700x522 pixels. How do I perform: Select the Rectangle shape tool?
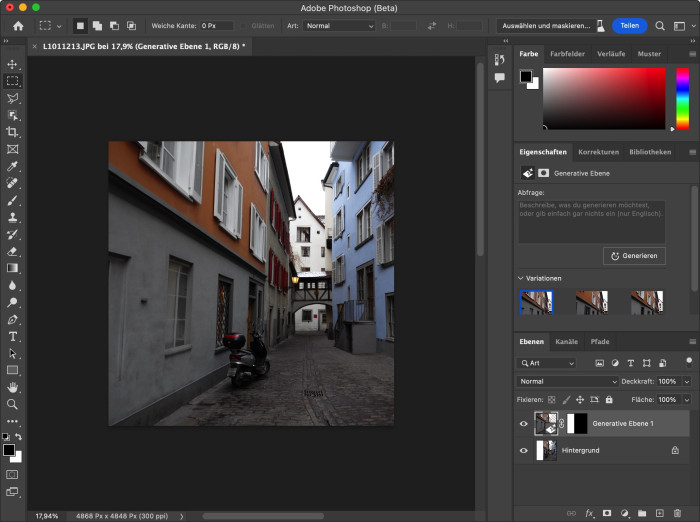(x=12, y=370)
